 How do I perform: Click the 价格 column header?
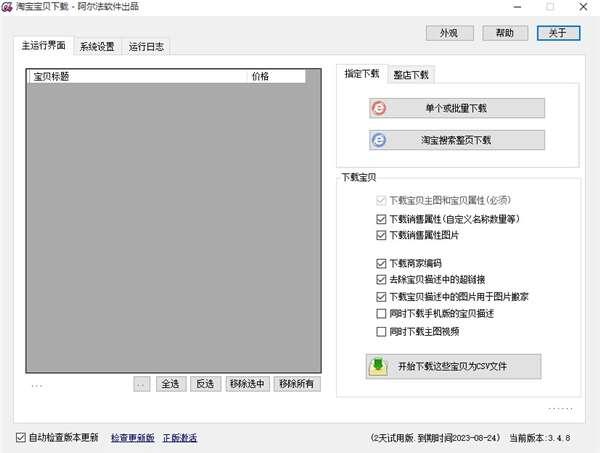tap(276, 77)
